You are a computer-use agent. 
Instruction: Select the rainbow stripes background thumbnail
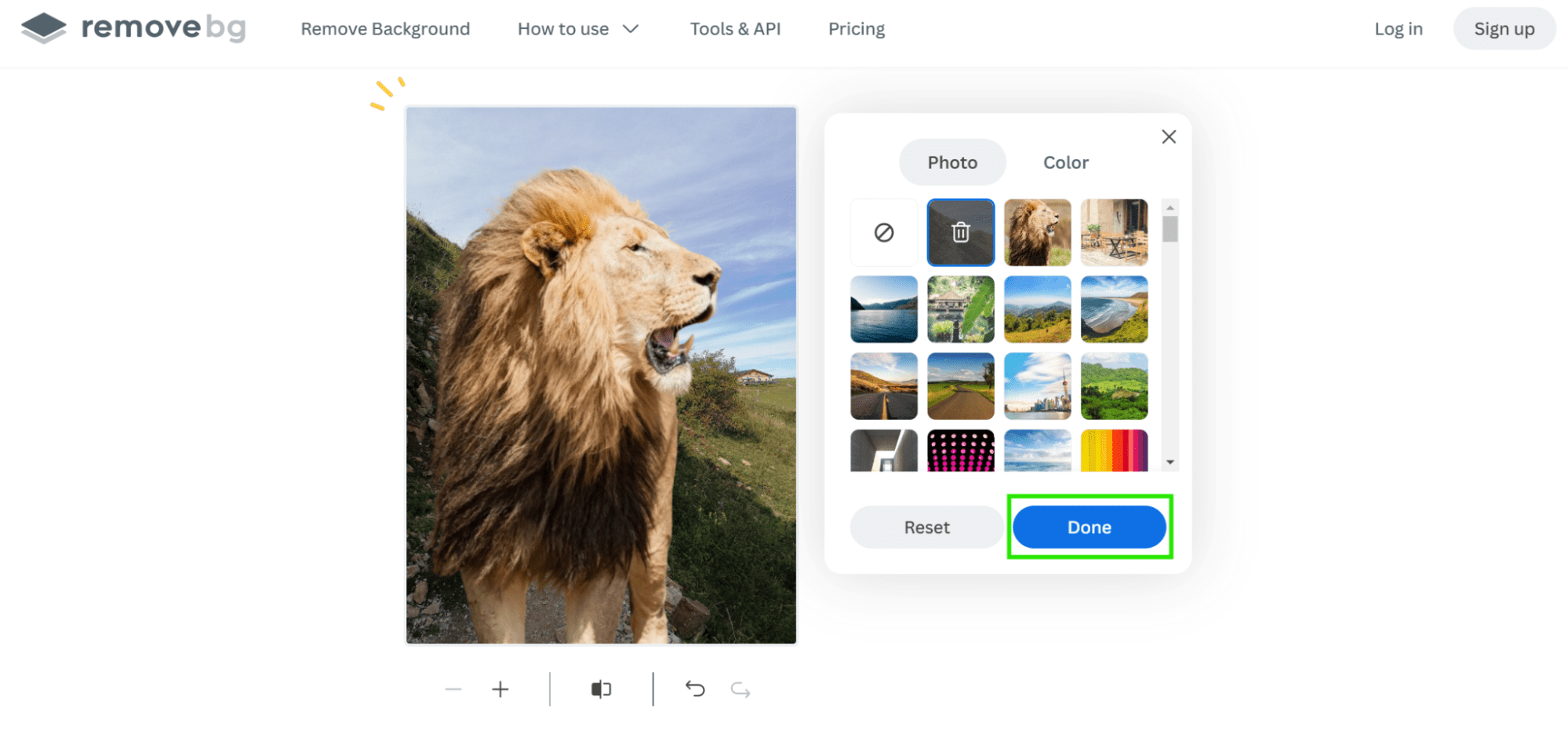pos(1114,451)
